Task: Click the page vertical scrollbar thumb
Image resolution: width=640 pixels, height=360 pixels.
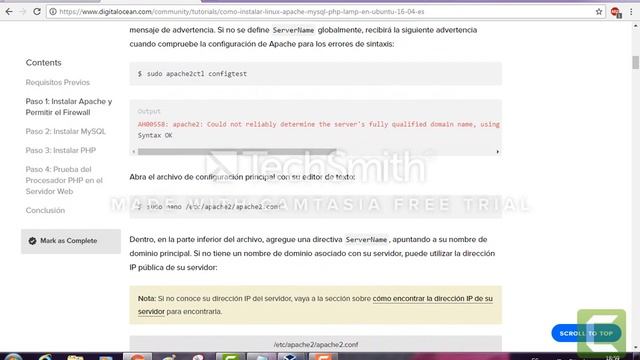Action: tap(636, 62)
